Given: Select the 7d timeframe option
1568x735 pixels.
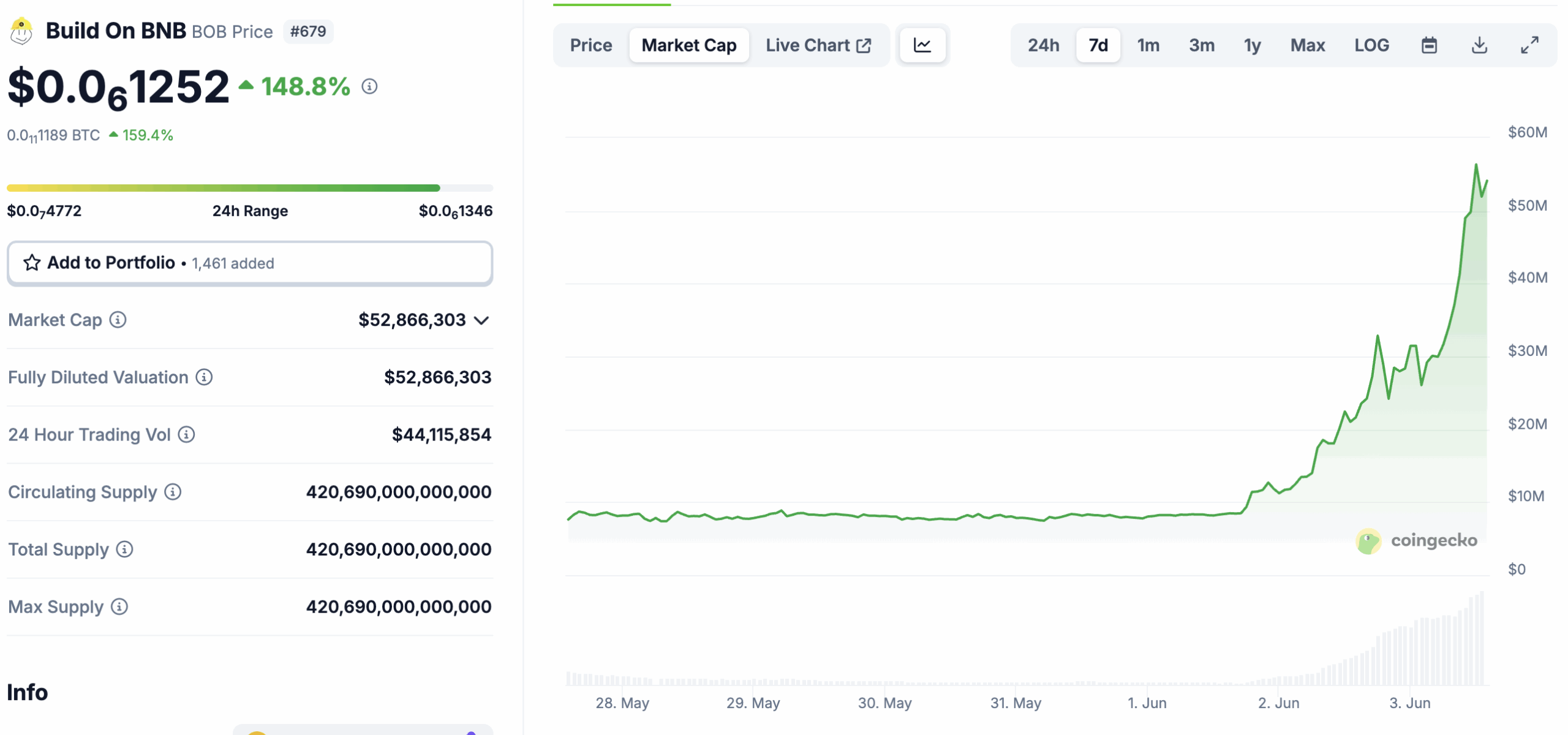Looking at the screenshot, I should pyautogui.click(x=1098, y=45).
